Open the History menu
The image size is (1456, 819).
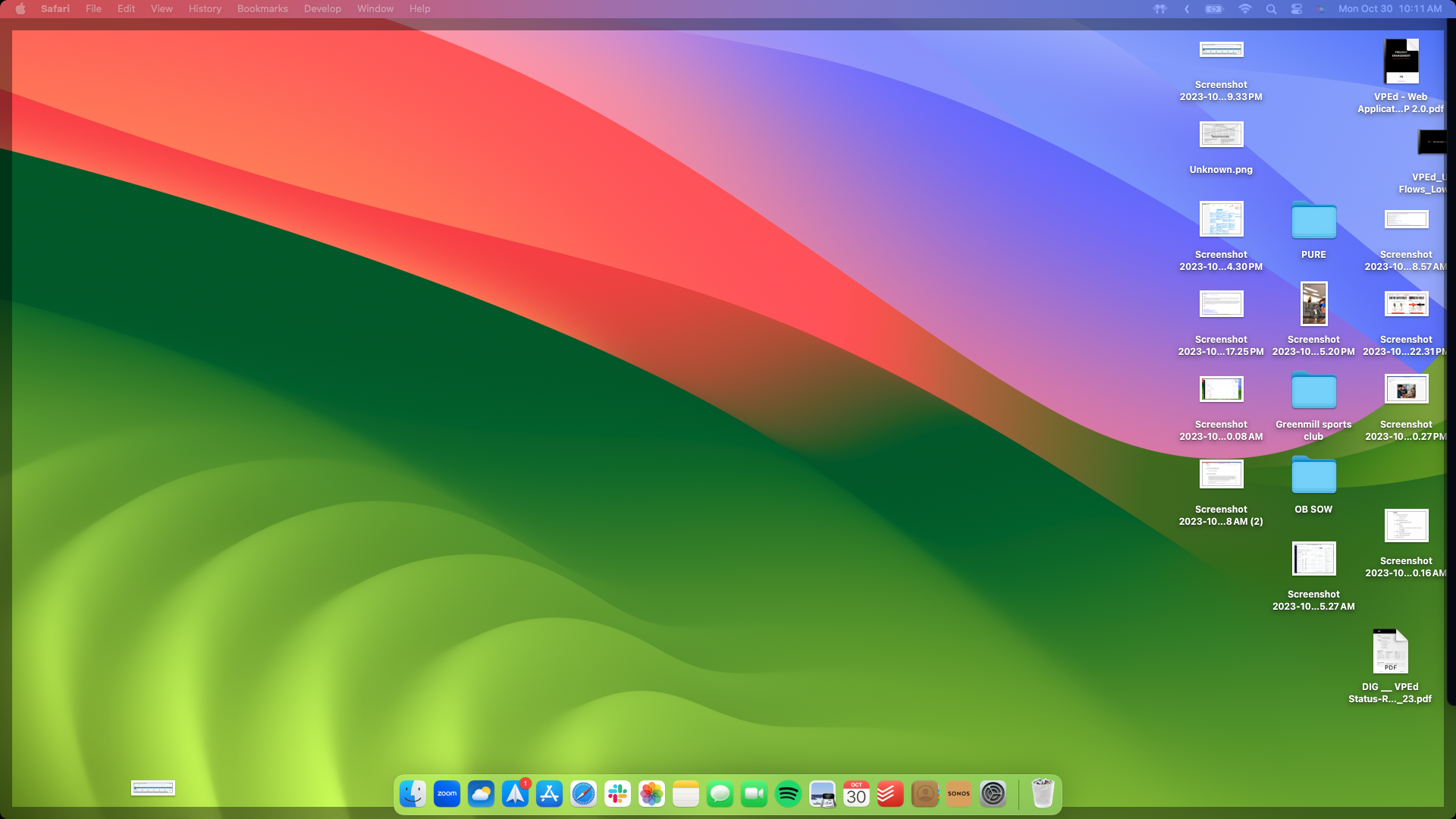[x=204, y=8]
